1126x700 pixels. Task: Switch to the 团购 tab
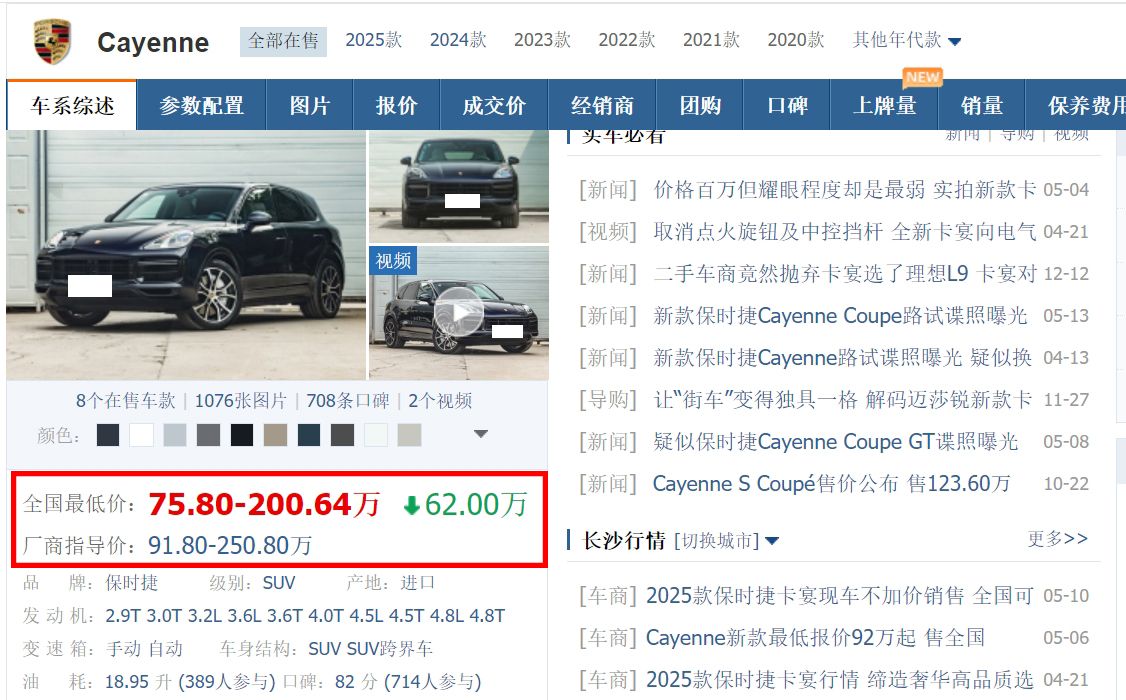[700, 106]
